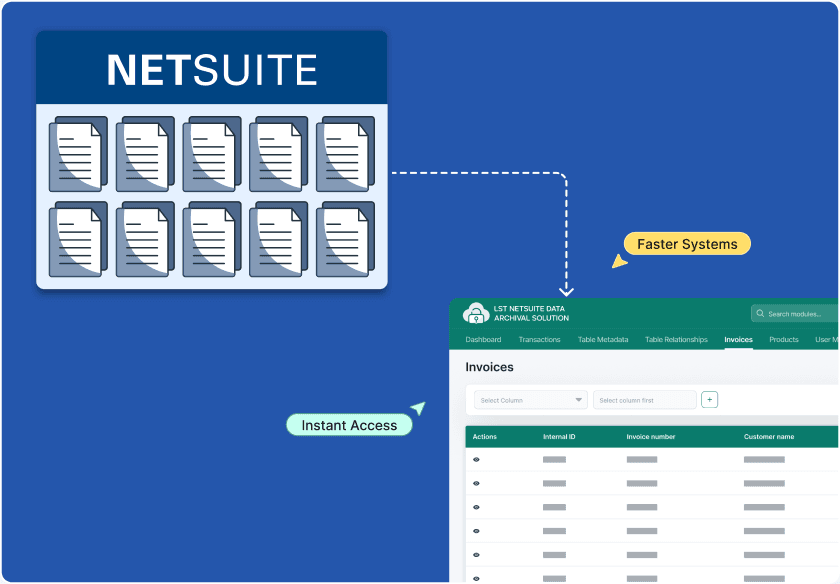Image resolution: width=840 pixels, height=584 pixels.
Task: Click the Select Column dropdown arrow
Action: coord(579,400)
